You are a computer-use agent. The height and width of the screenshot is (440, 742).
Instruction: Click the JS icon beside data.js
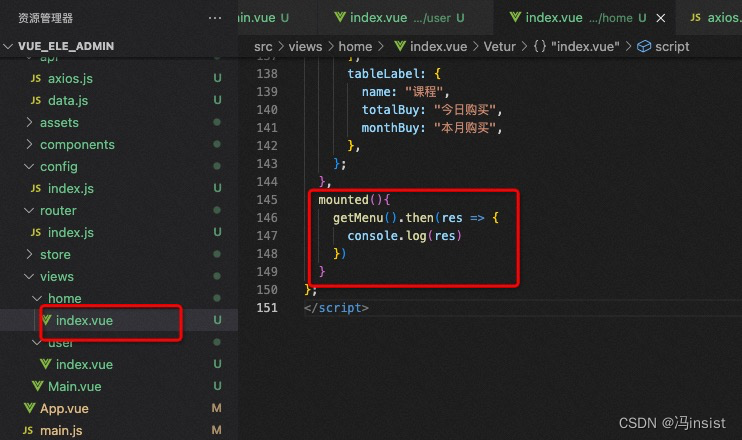(36, 100)
